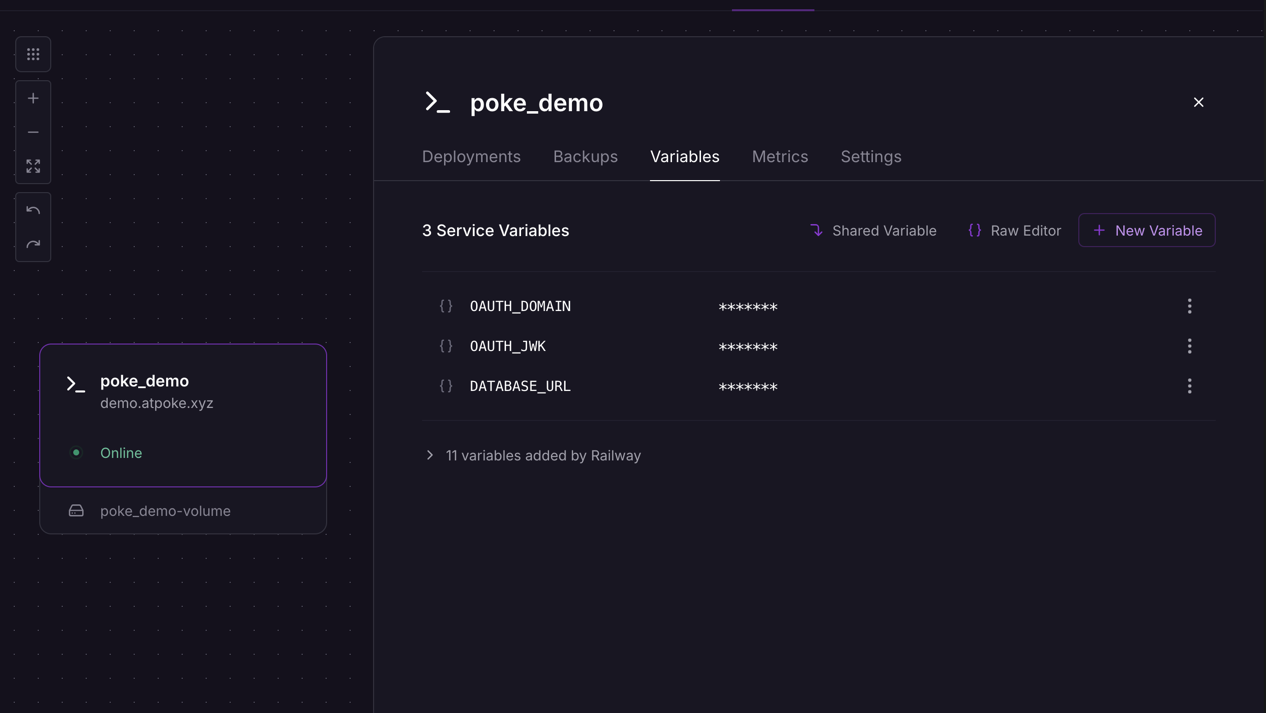Screen dimensions: 1266x713
Task: Select the poke_demo-volume item on canvas
Action: tap(165, 511)
